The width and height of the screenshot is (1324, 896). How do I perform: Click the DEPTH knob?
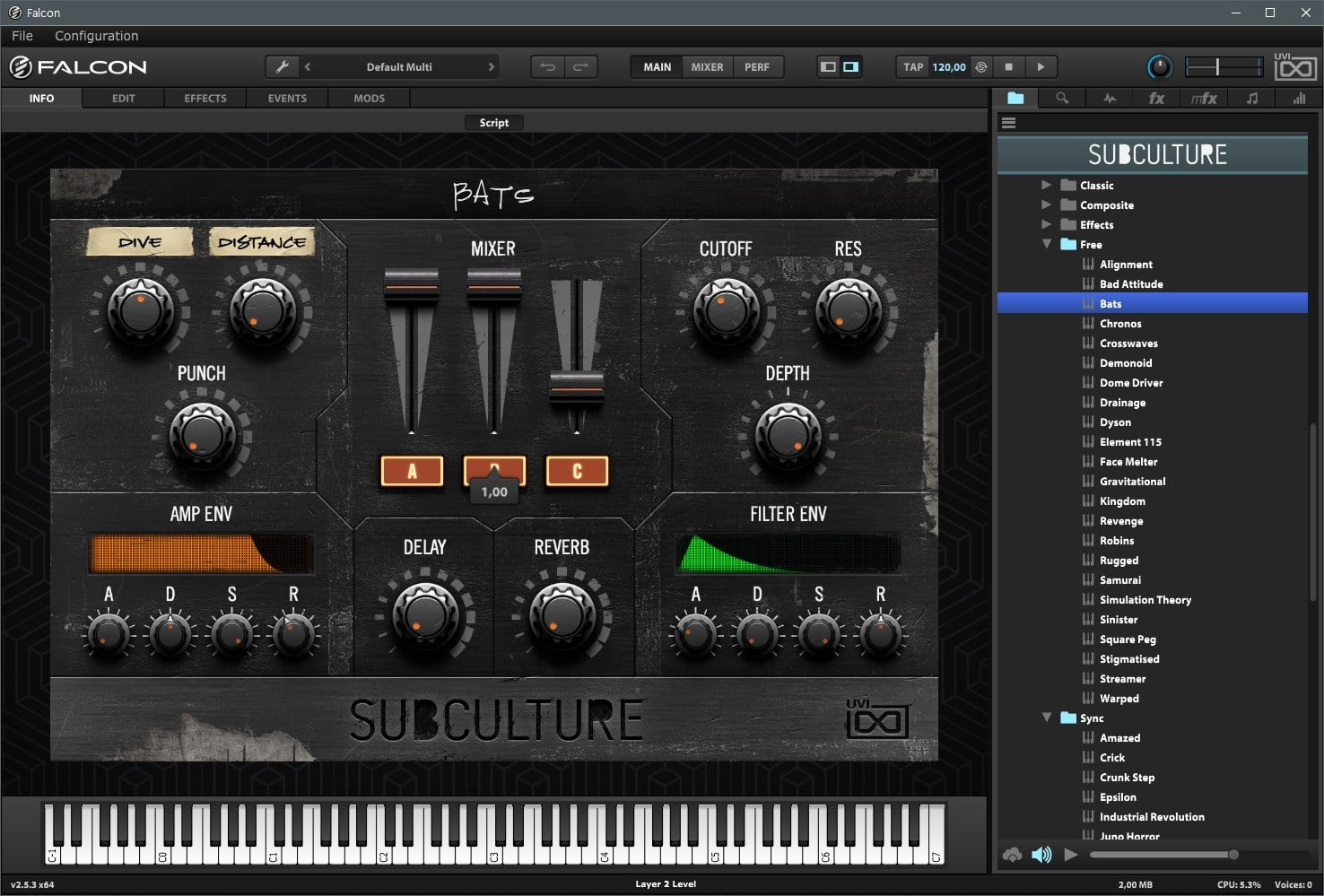click(788, 437)
